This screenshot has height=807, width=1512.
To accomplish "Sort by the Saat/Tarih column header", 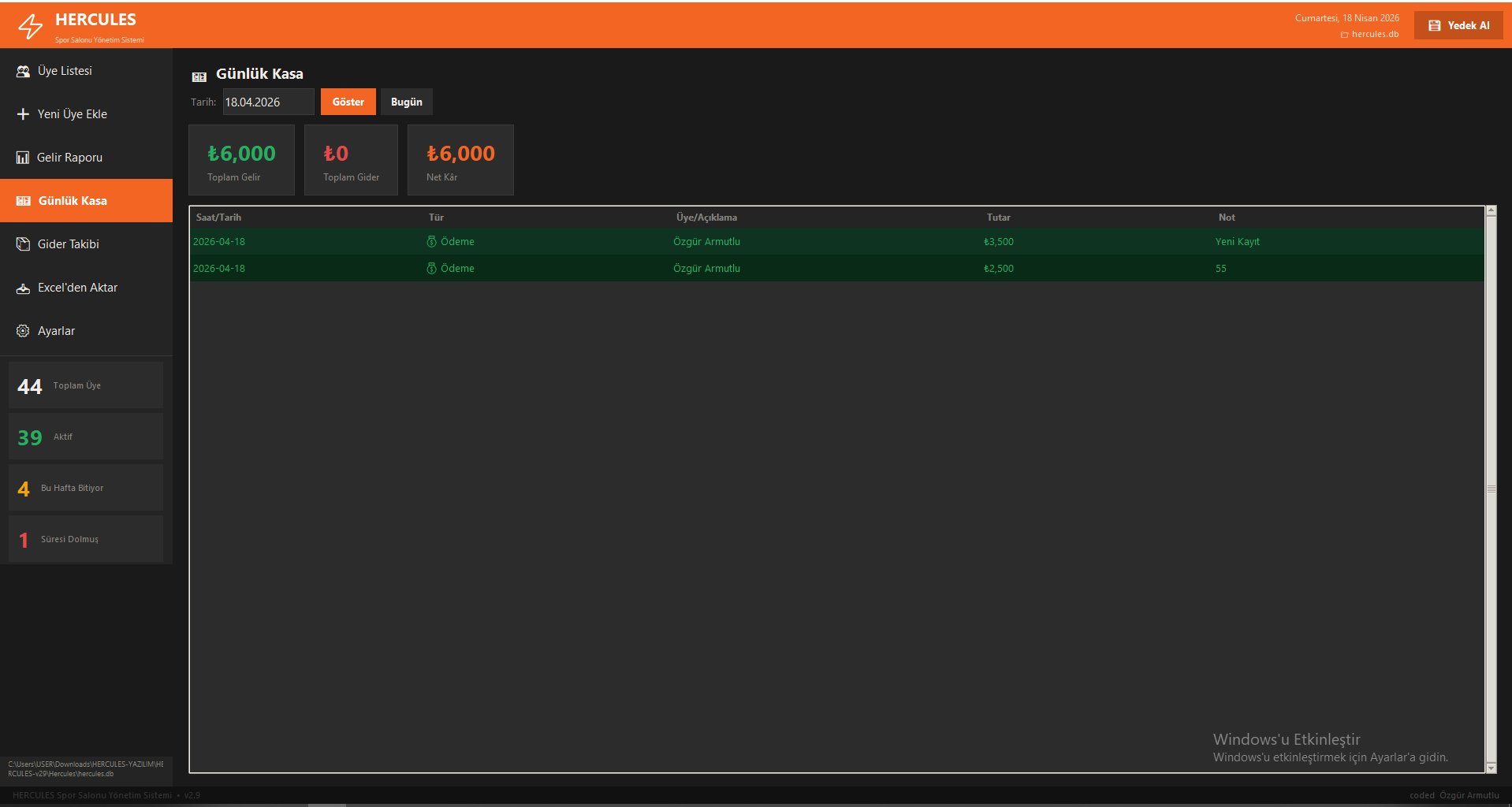I will point(218,218).
